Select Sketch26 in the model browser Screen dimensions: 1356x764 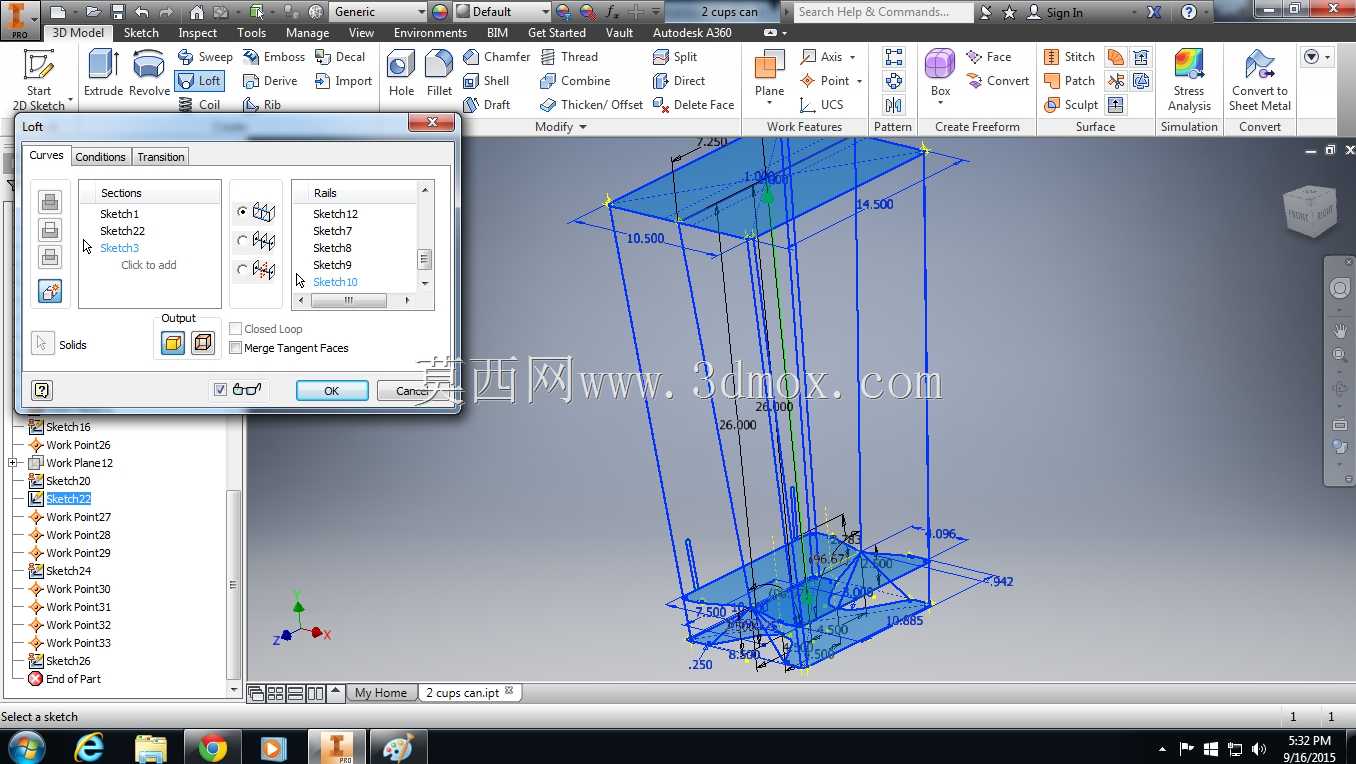point(68,661)
